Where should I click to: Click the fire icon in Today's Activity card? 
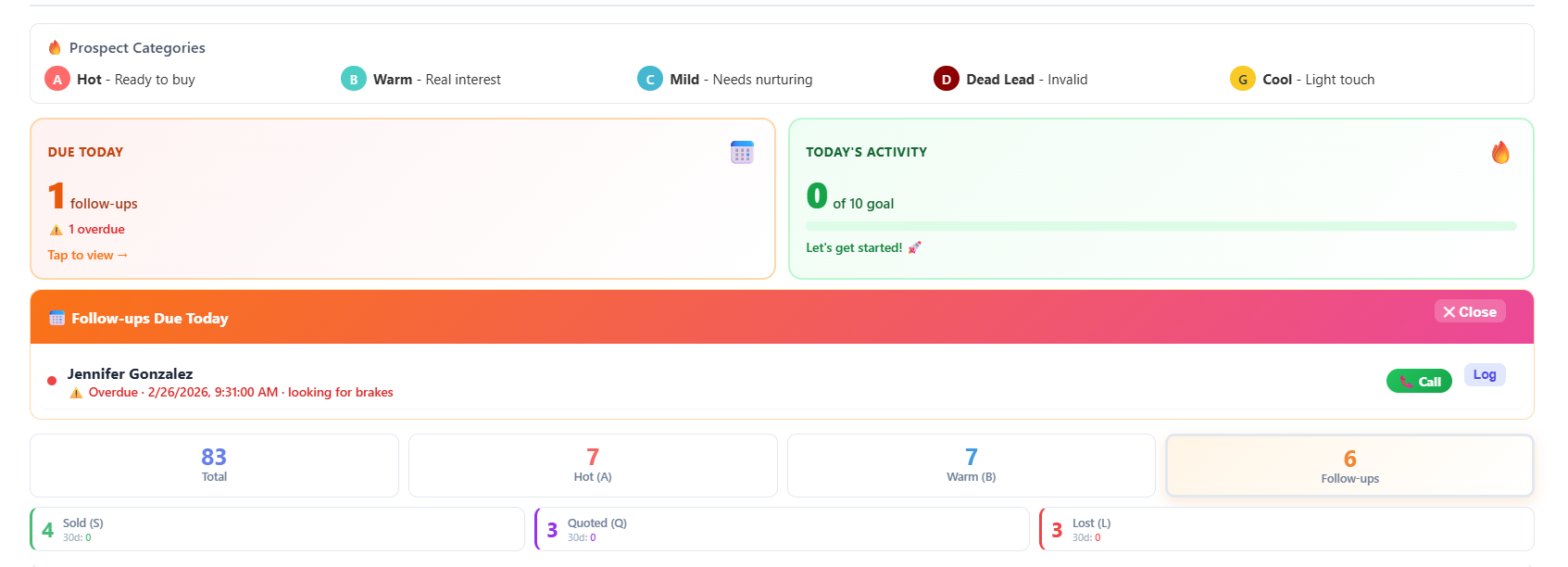1500,152
